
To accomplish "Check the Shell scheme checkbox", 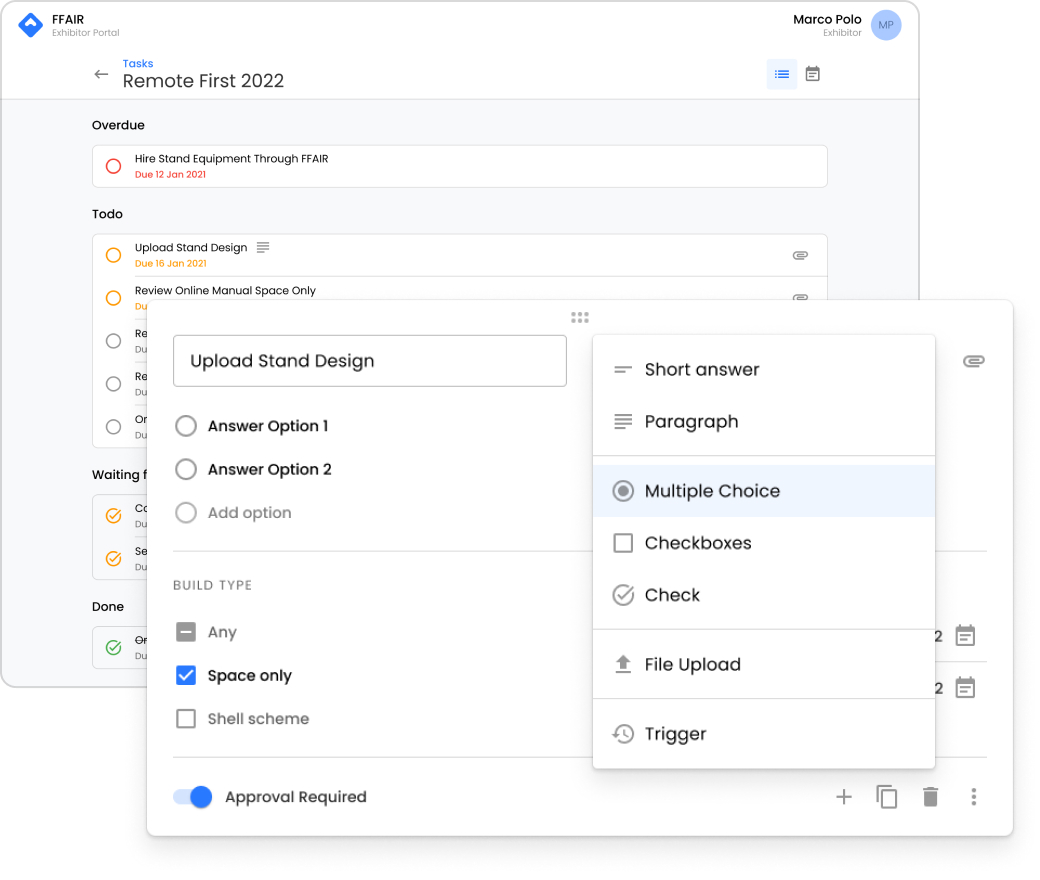I will 186,718.
